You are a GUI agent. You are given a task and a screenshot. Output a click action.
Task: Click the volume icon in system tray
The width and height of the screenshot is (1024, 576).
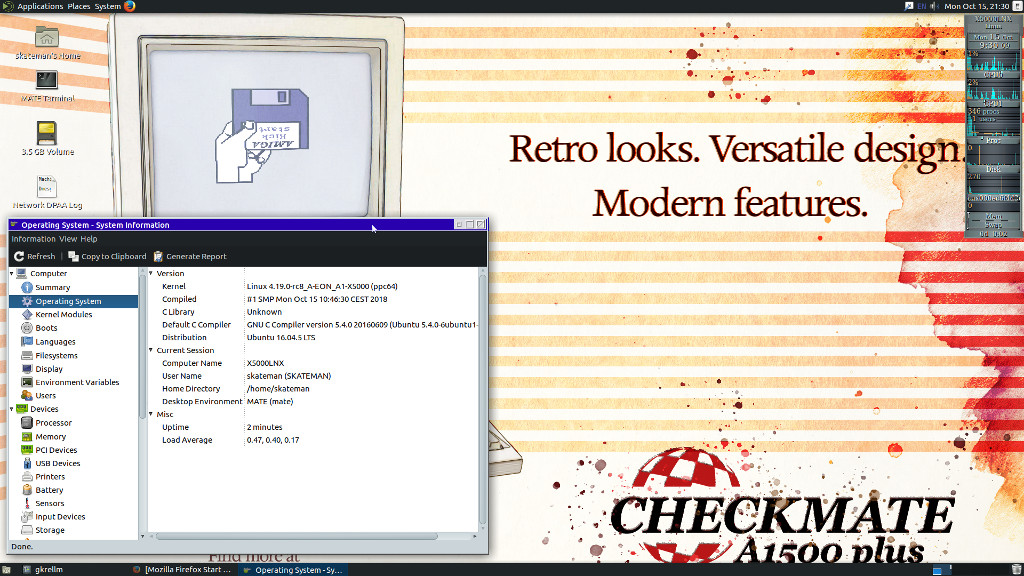pyautogui.click(x=935, y=6)
